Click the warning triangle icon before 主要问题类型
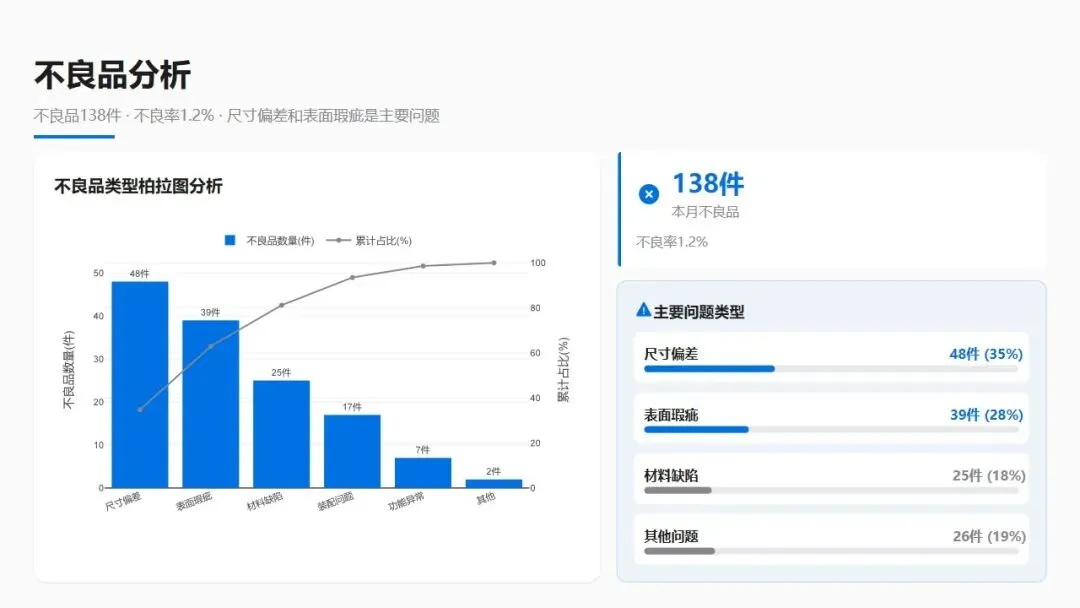Image resolution: width=1080 pixels, height=608 pixels. (x=643, y=310)
